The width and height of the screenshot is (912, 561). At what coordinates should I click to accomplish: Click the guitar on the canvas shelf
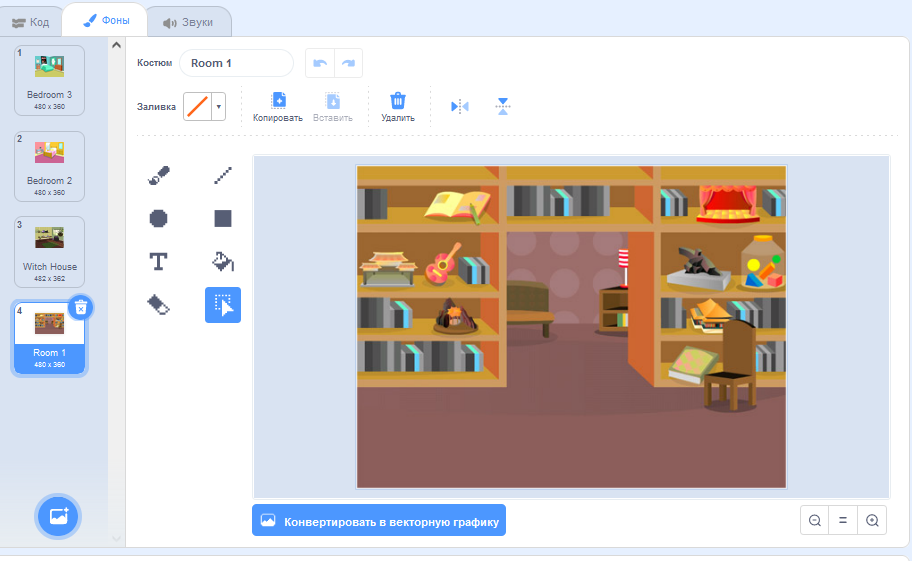442,265
